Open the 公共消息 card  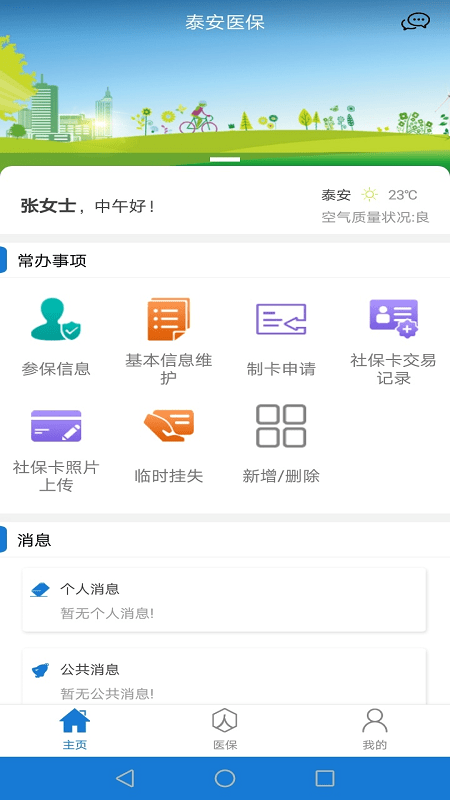[224, 677]
